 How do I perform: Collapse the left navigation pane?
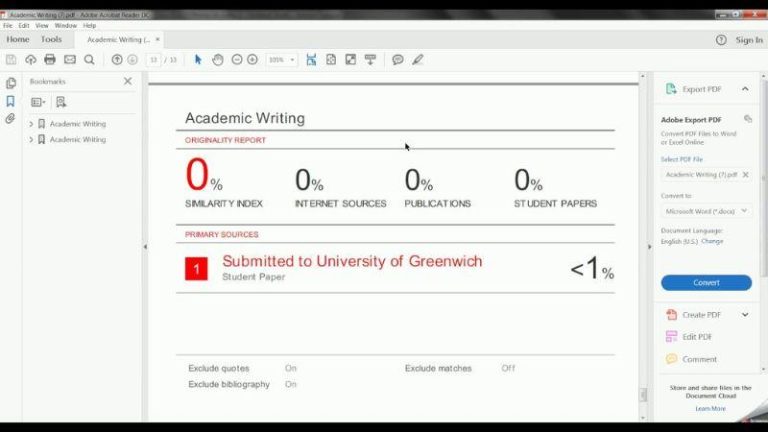pos(145,247)
